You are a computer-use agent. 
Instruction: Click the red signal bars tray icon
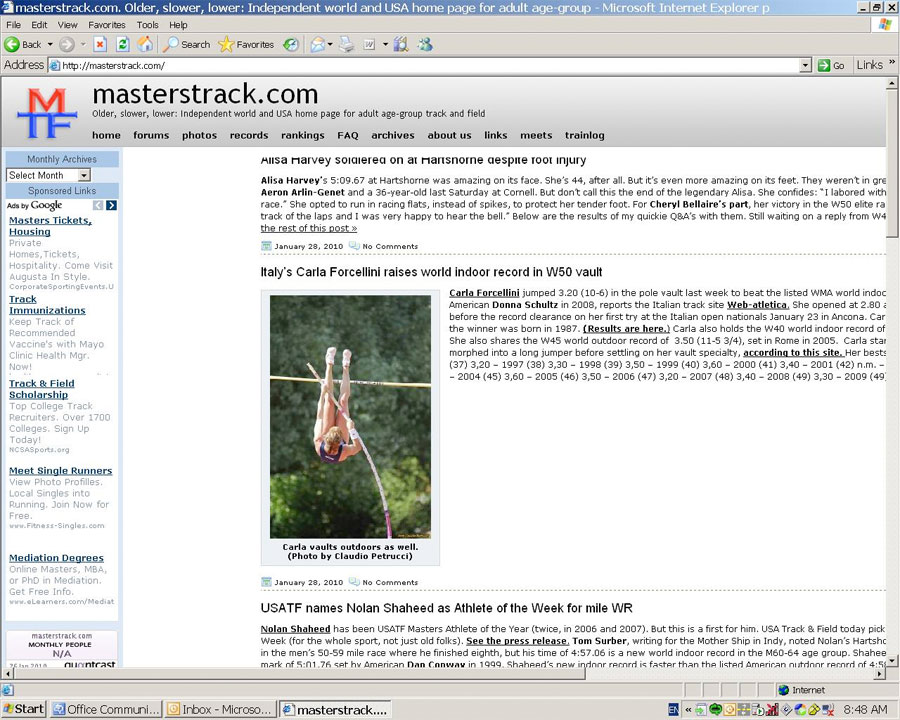click(x=772, y=710)
